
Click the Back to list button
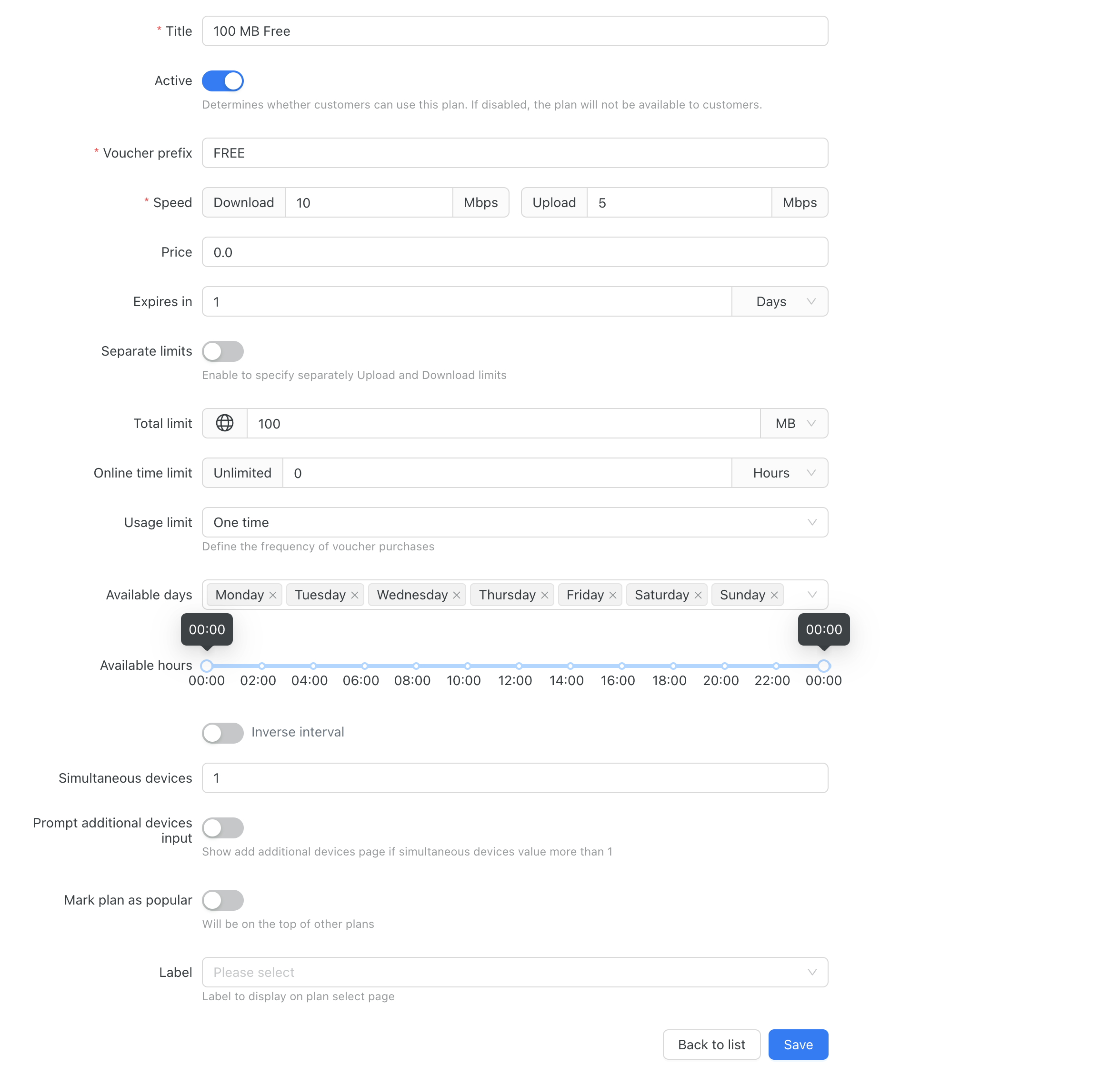(x=711, y=1045)
